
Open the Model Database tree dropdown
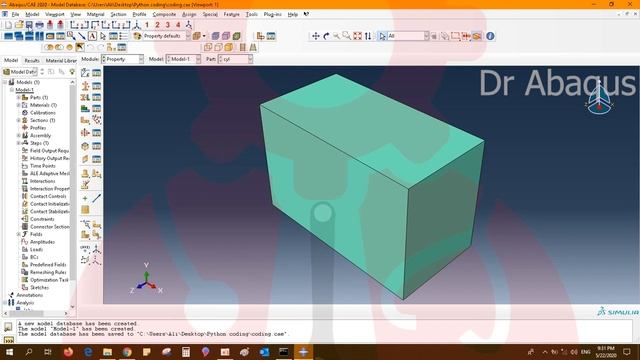pyautogui.click(x=20, y=72)
